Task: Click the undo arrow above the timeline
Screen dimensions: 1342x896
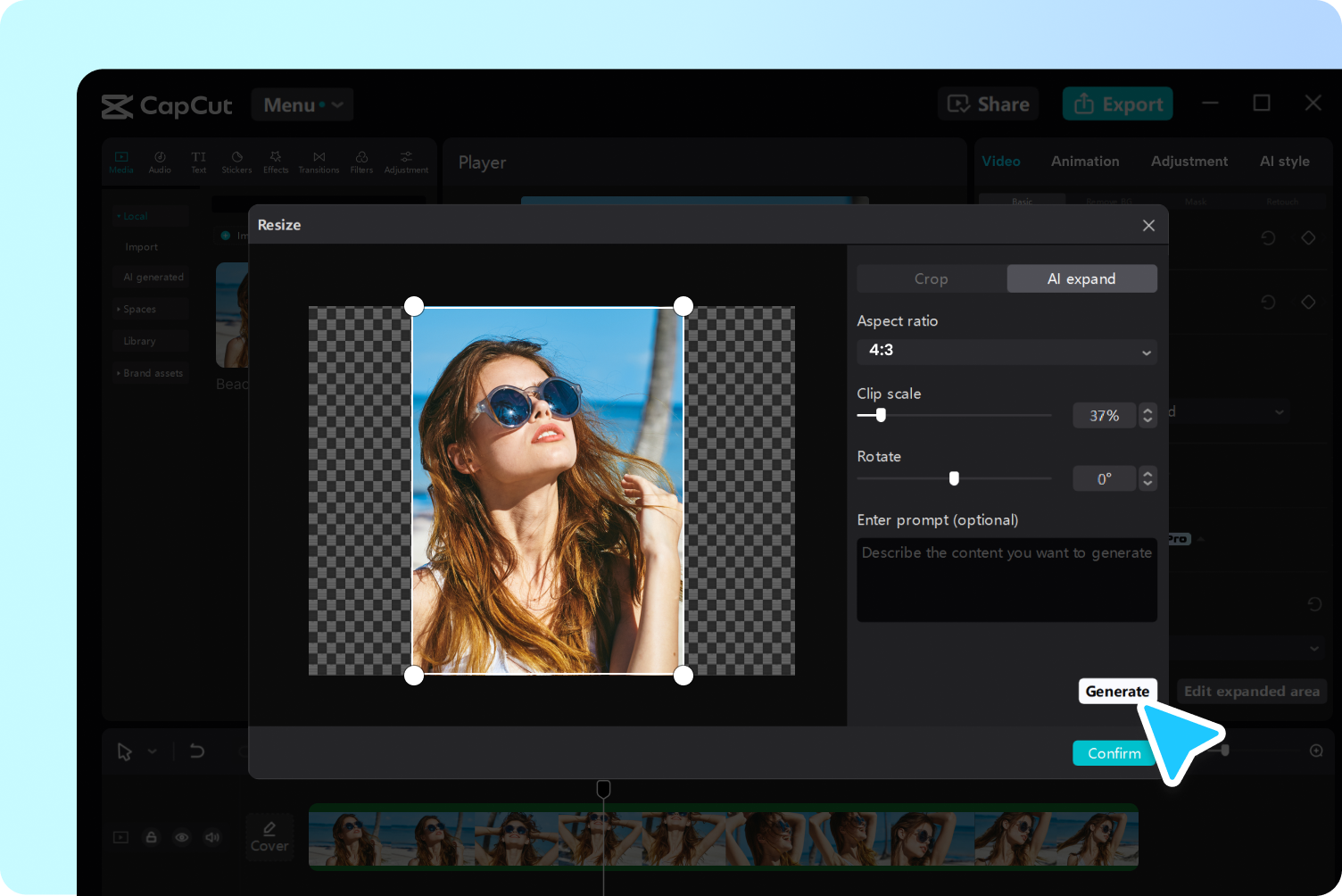Action: coord(197,751)
